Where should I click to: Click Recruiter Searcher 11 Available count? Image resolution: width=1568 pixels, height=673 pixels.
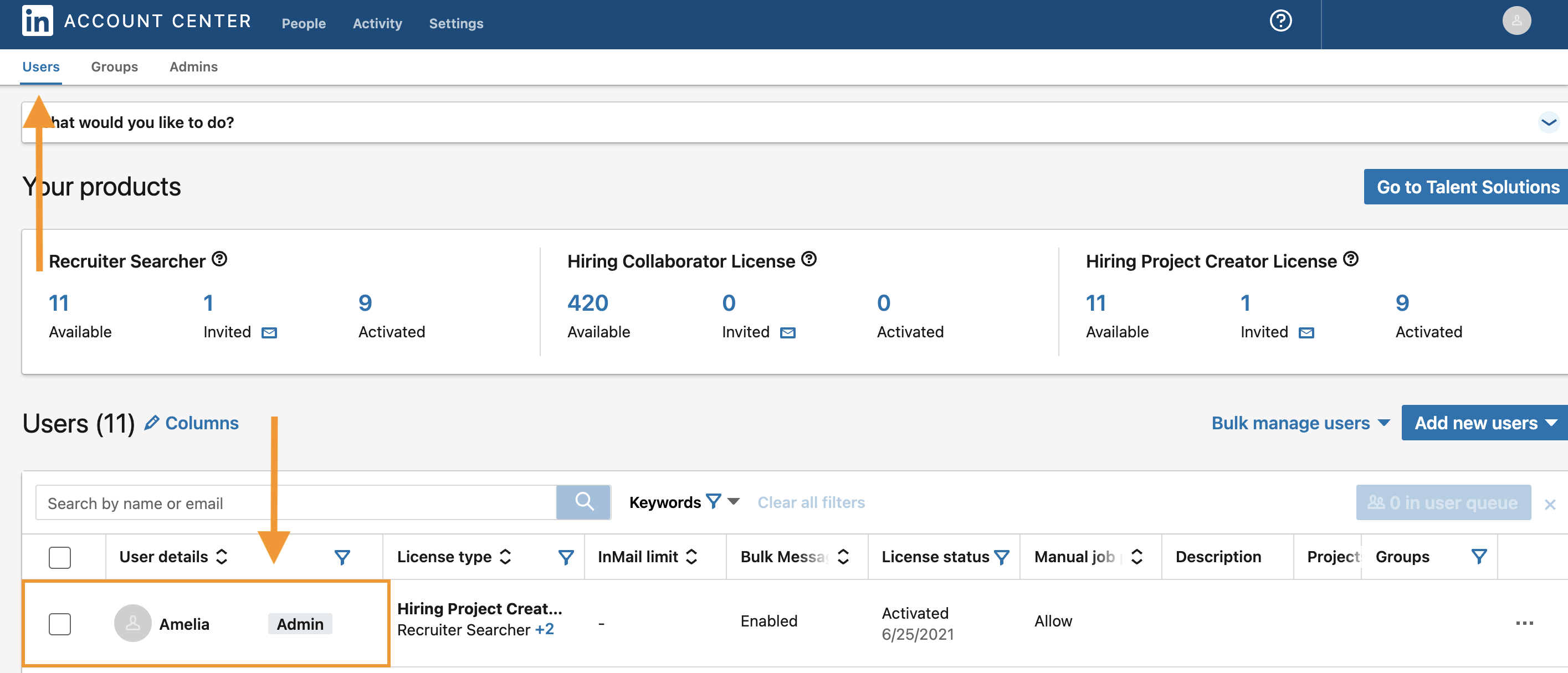coord(59,302)
